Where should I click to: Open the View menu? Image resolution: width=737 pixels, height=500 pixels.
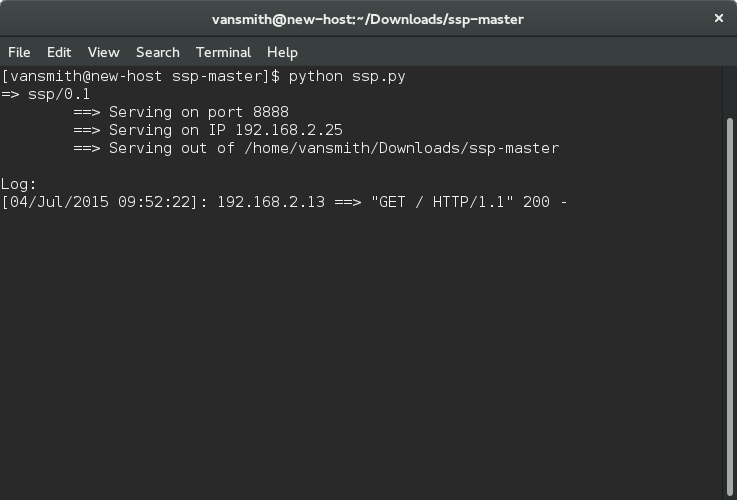(x=103, y=52)
